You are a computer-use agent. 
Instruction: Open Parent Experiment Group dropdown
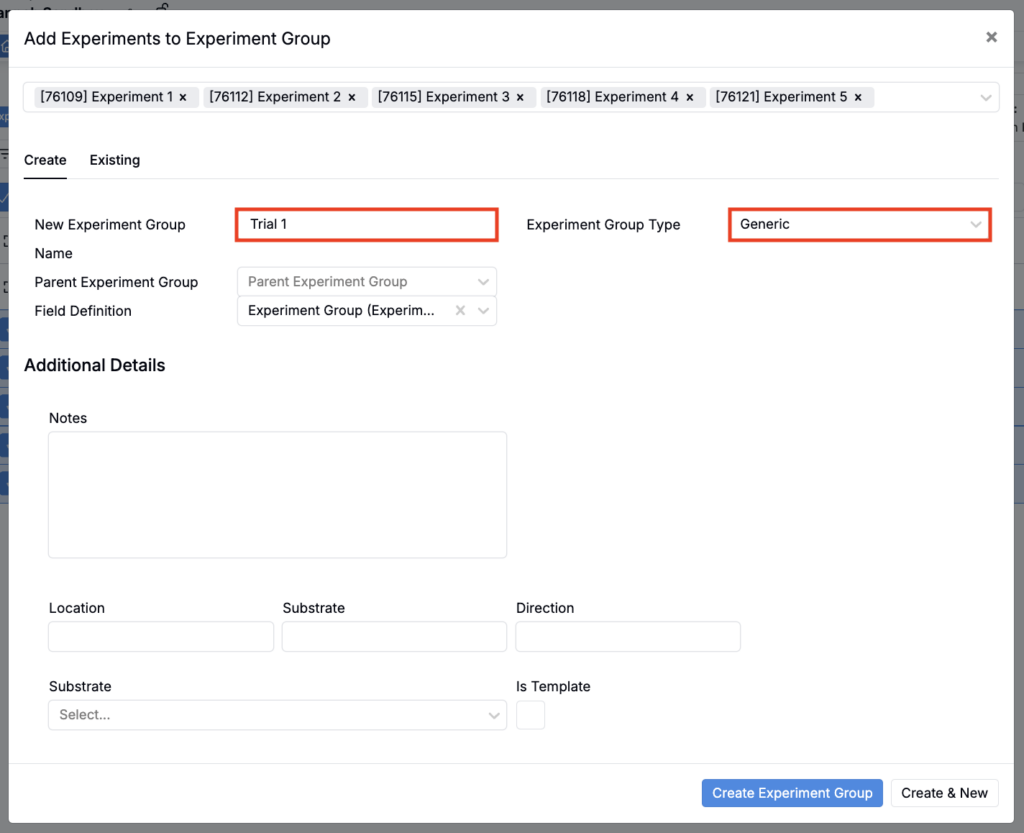click(366, 282)
